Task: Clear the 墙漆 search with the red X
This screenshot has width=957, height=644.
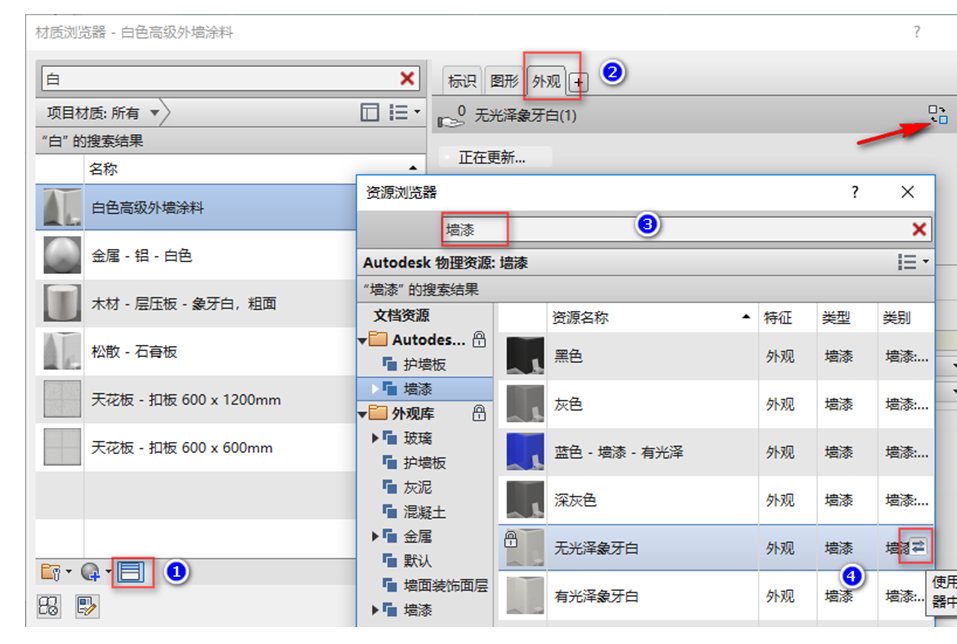Action: [918, 228]
